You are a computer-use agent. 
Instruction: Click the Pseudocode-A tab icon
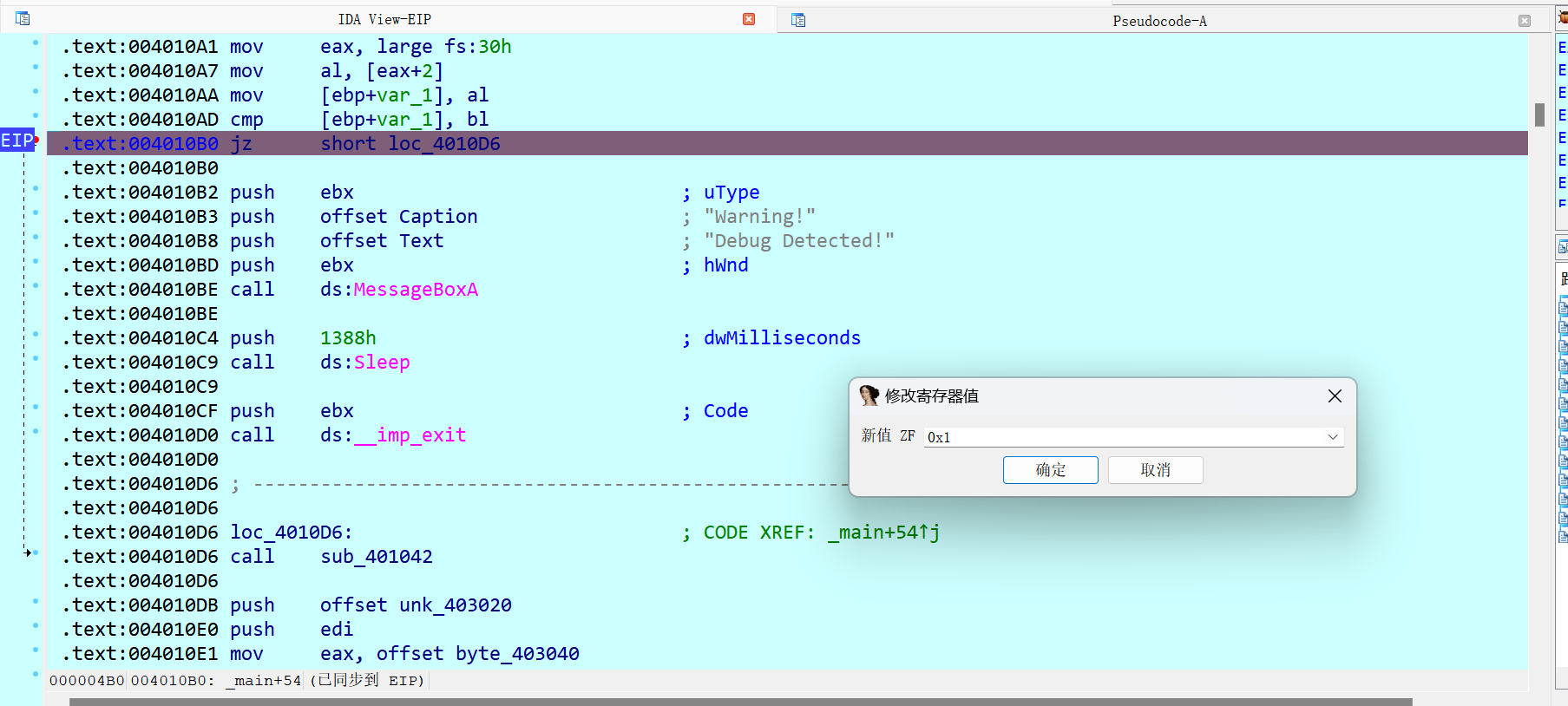tap(798, 20)
